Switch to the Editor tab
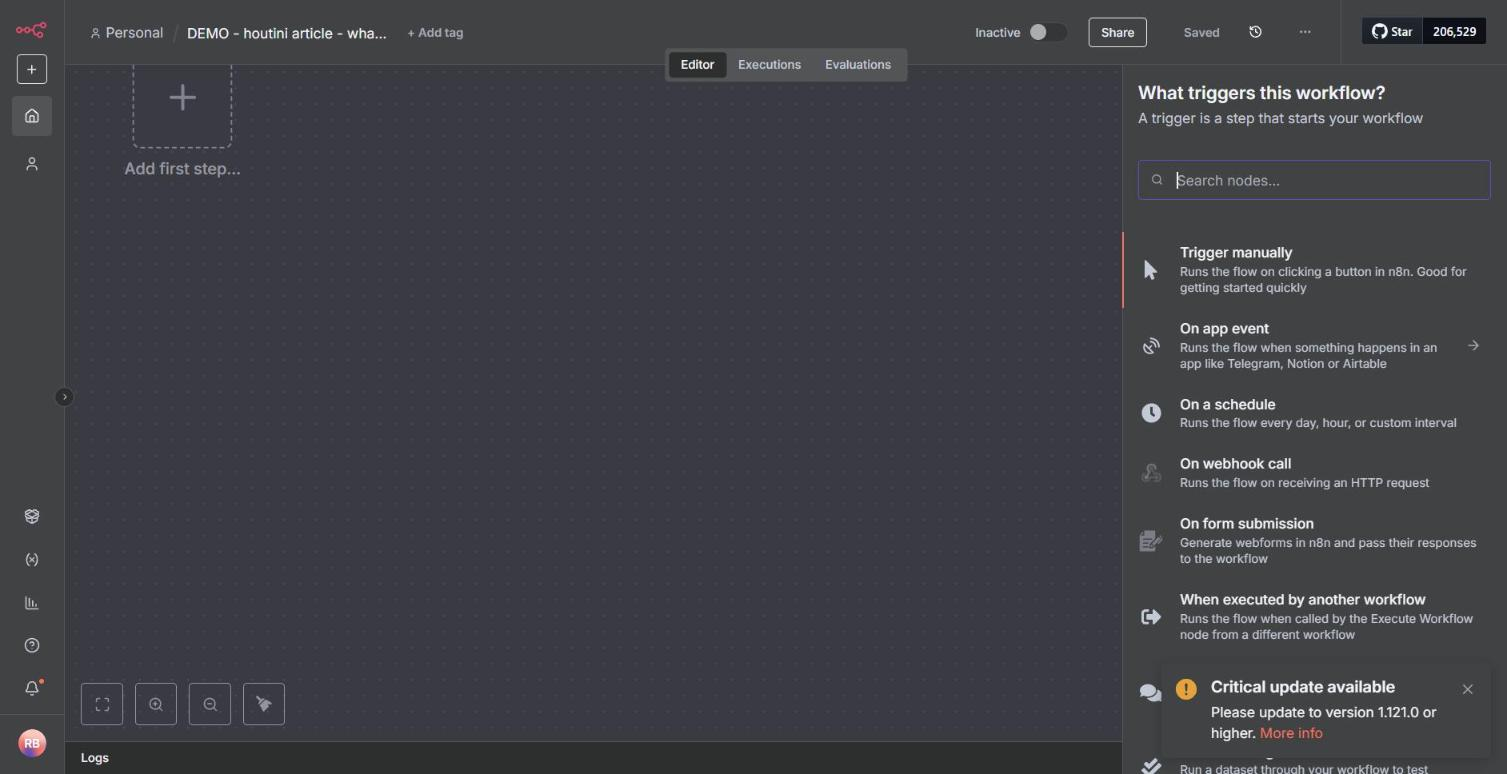This screenshot has width=1507, height=774. [697, 65]
